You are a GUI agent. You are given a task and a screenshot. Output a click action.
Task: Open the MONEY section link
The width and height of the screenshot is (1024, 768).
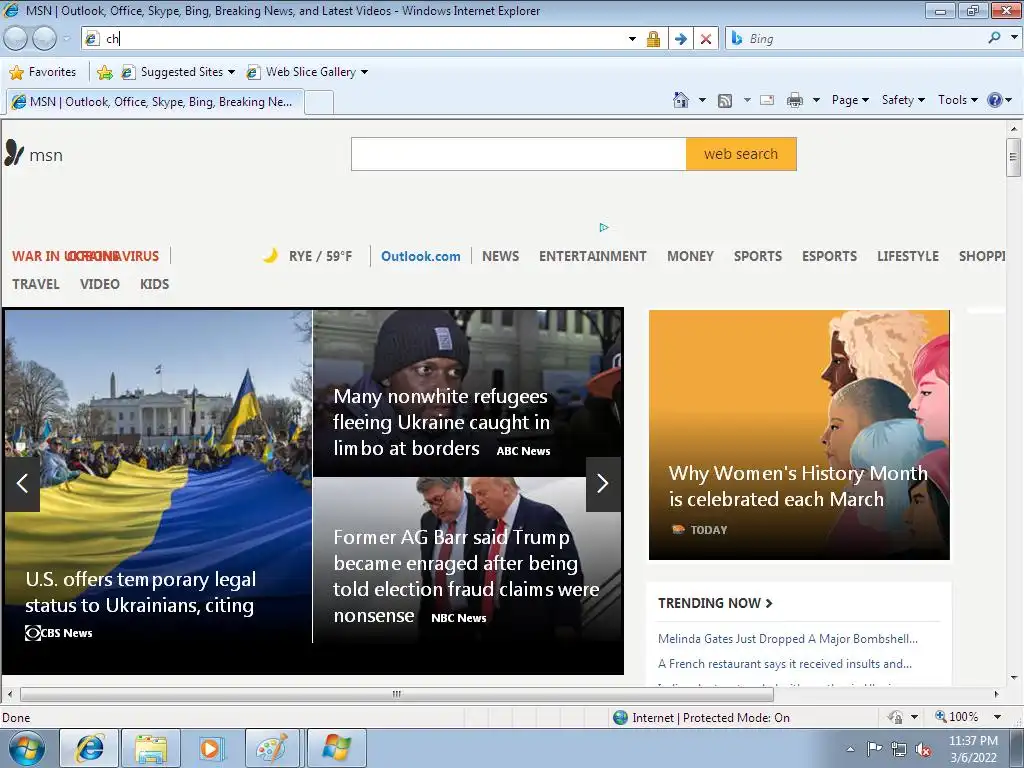click(x=690, y=256)
